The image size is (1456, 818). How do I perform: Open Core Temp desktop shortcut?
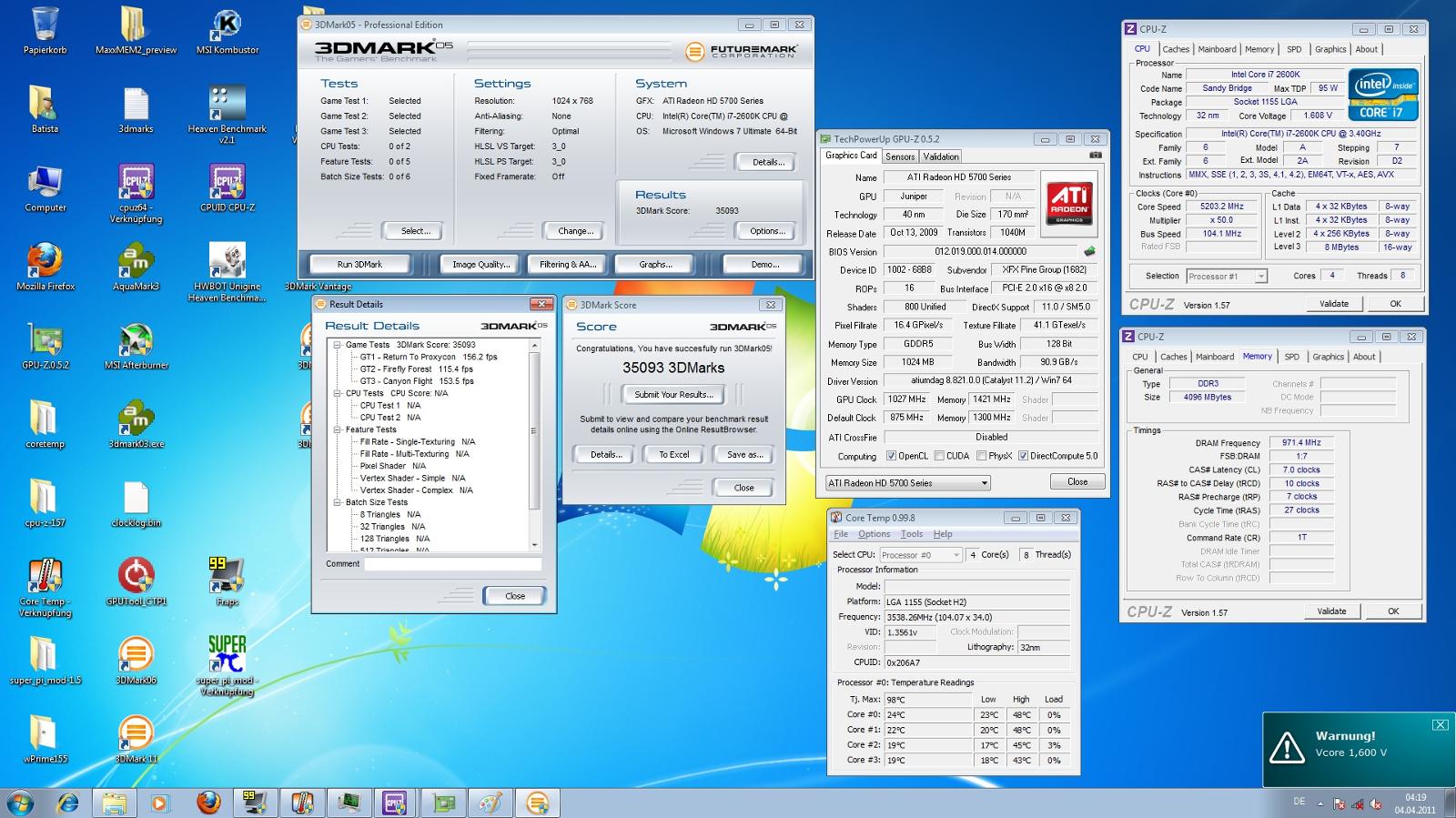[45, 588]
